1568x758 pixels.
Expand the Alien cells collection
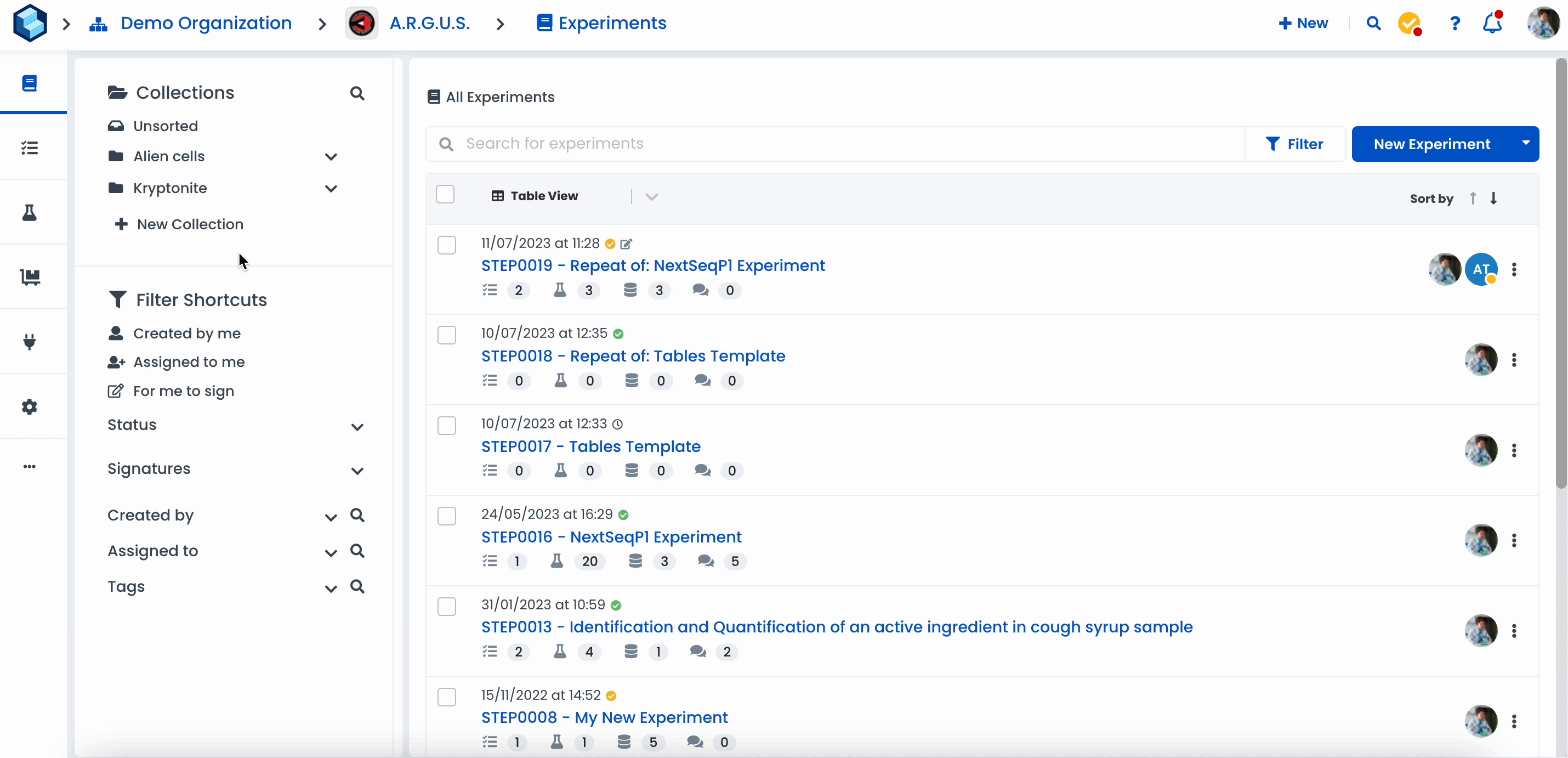(331, 157)
